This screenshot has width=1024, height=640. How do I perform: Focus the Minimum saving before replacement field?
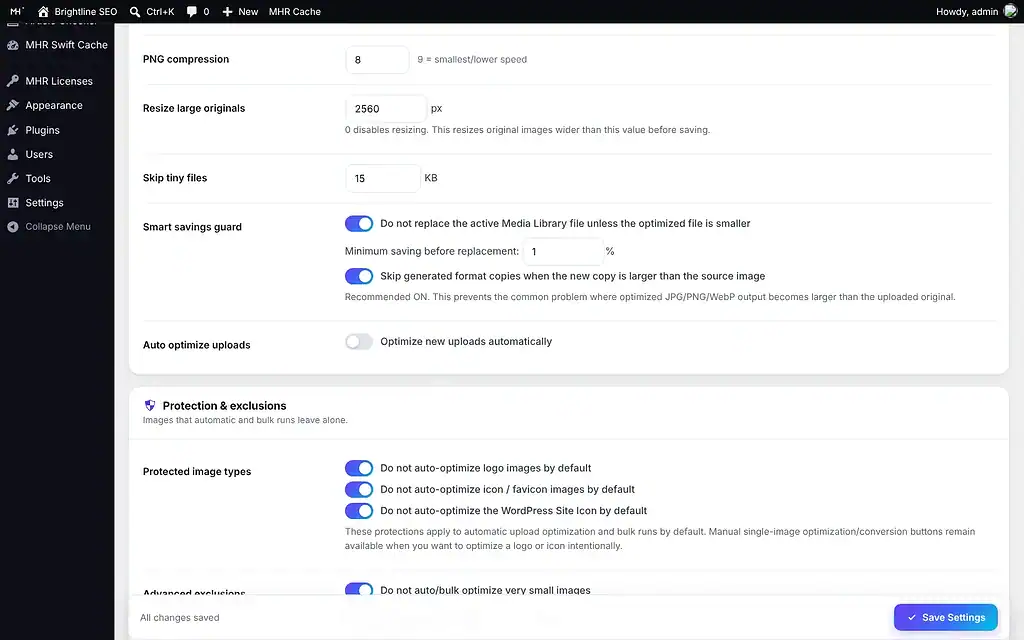click(563, 251)
